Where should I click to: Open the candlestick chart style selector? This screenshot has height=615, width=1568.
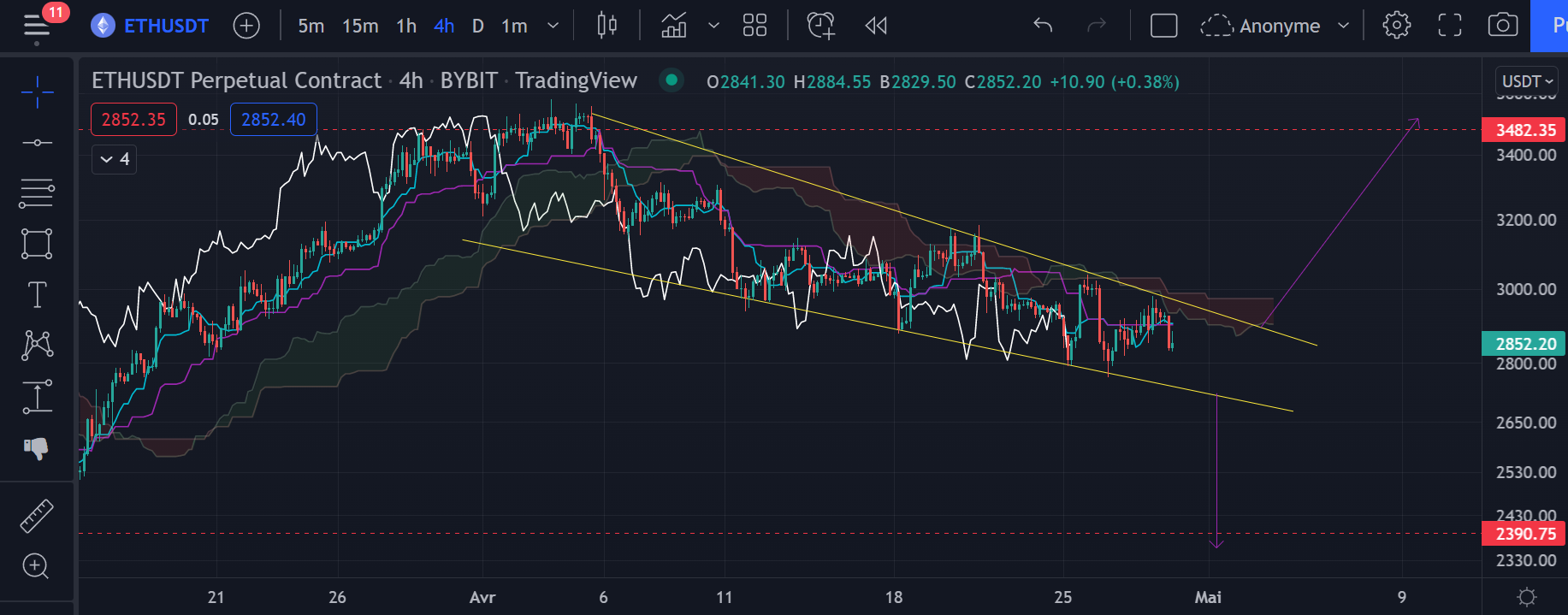606,26
